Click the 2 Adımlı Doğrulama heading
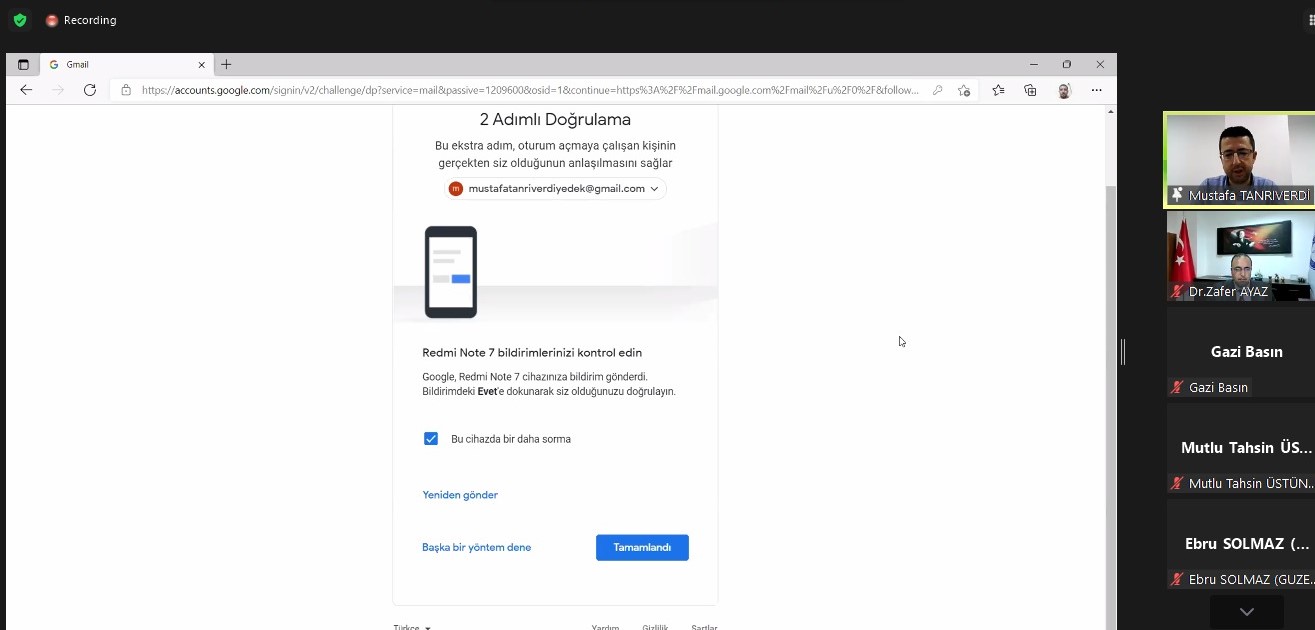 pos(555,120)
